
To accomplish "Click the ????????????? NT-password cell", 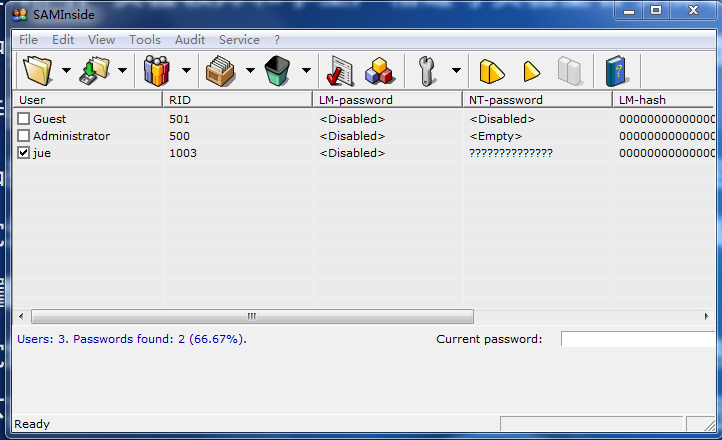I will (x=511, y=153).
